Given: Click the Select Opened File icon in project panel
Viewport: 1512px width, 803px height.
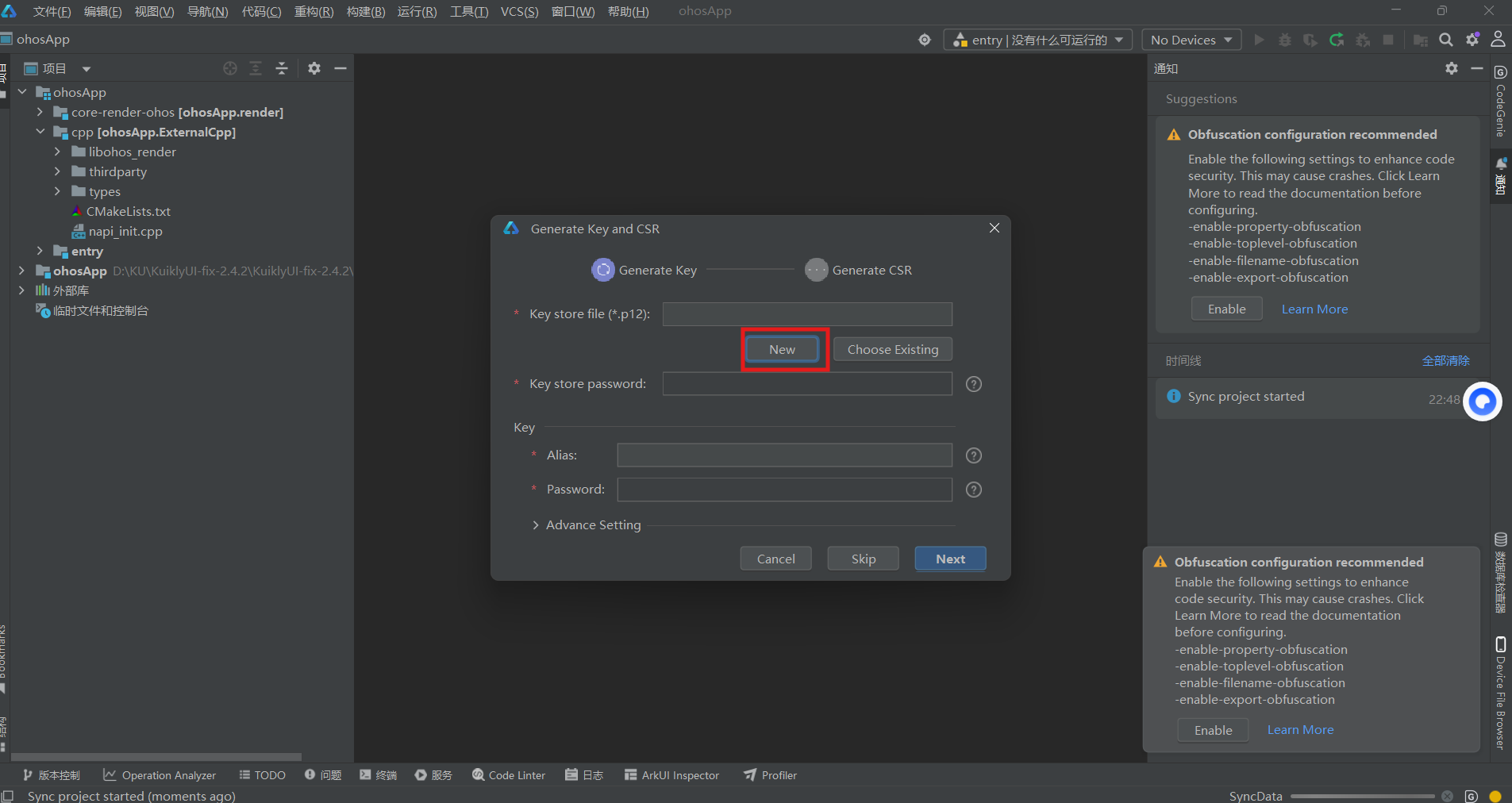Looking at the screenshot, I should (x=230, y=68).
